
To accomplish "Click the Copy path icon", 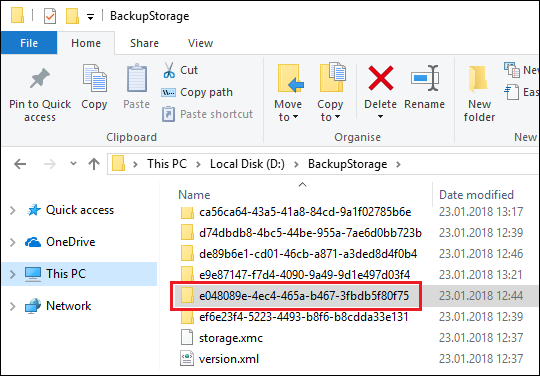I will click(168, 92).
